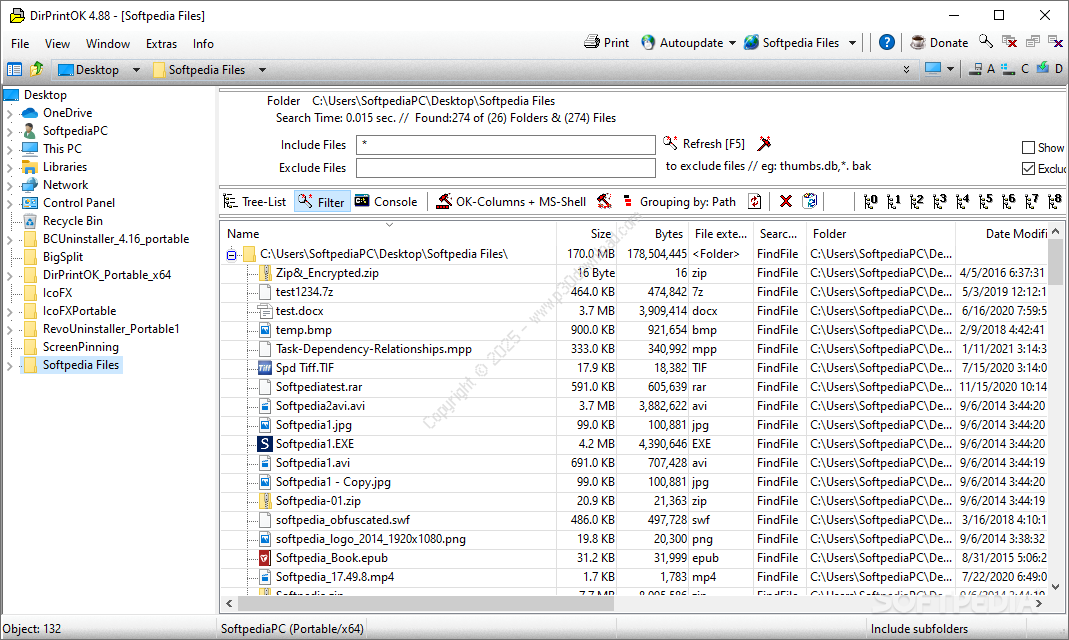Click the Donate coffee cup icon
1069x640 pixels.
917,43
